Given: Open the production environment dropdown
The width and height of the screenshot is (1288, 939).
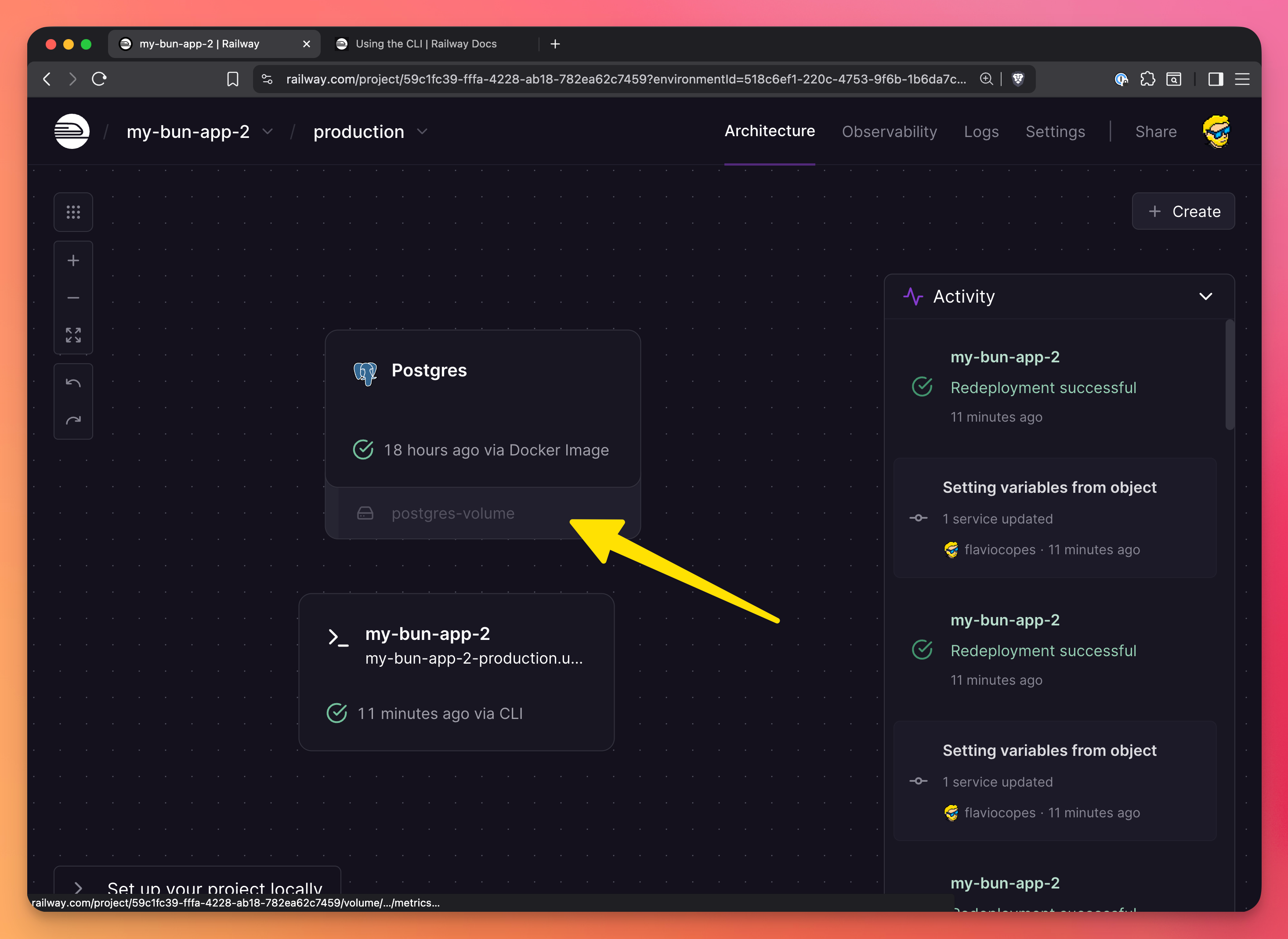Looking at the screenshot, I should (x=422, y=132).
